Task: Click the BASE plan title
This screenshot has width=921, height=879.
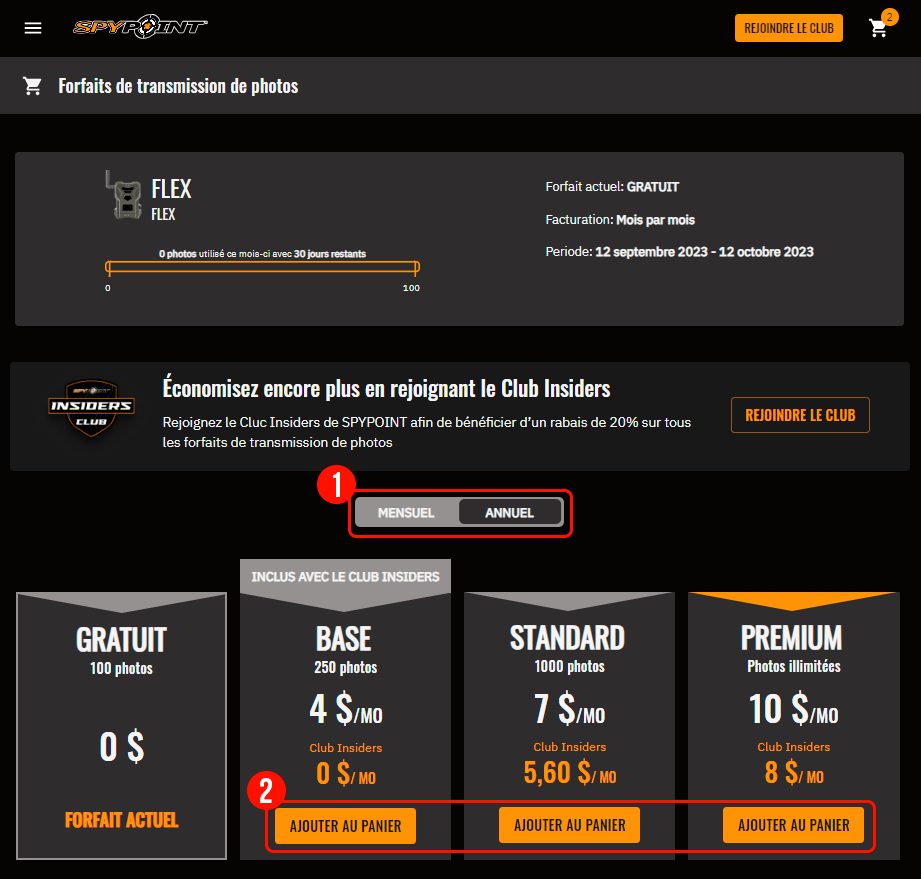Action: point(344,639)
